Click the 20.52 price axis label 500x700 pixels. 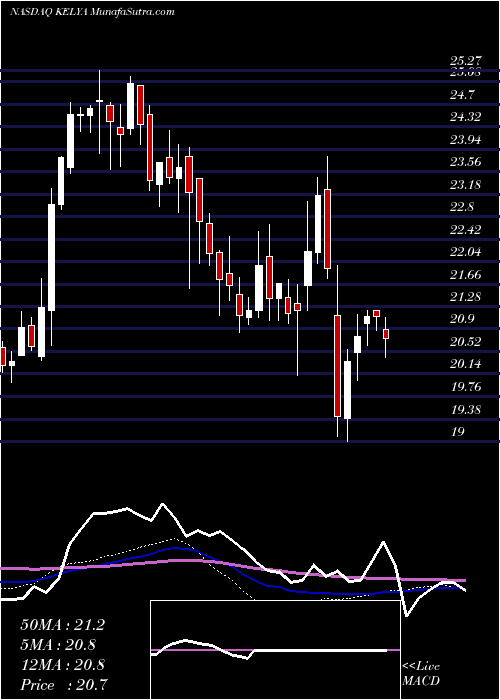465,342
